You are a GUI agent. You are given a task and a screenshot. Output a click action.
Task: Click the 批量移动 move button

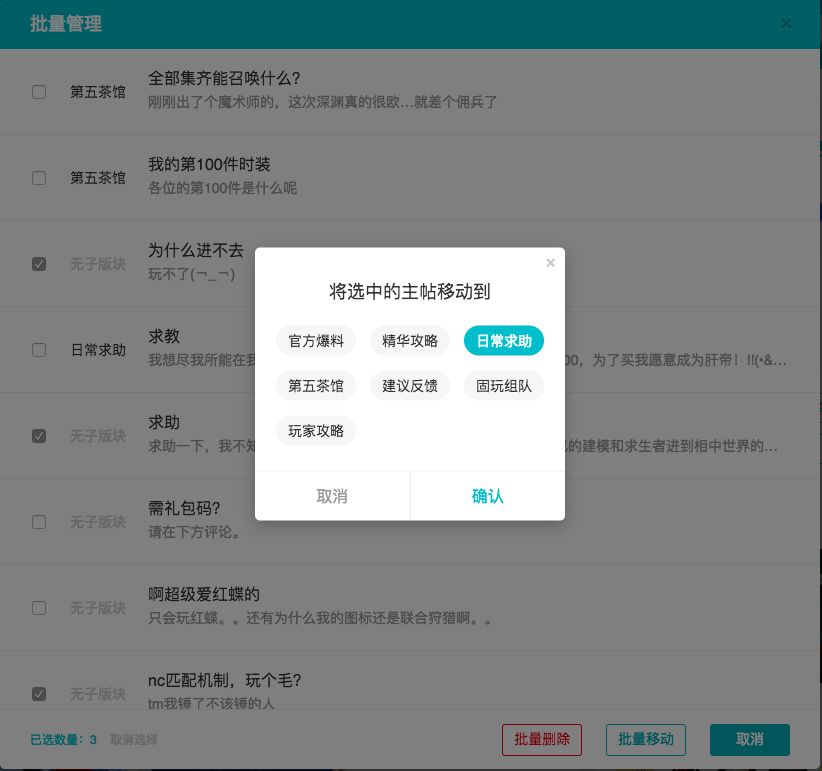[645, 740]
